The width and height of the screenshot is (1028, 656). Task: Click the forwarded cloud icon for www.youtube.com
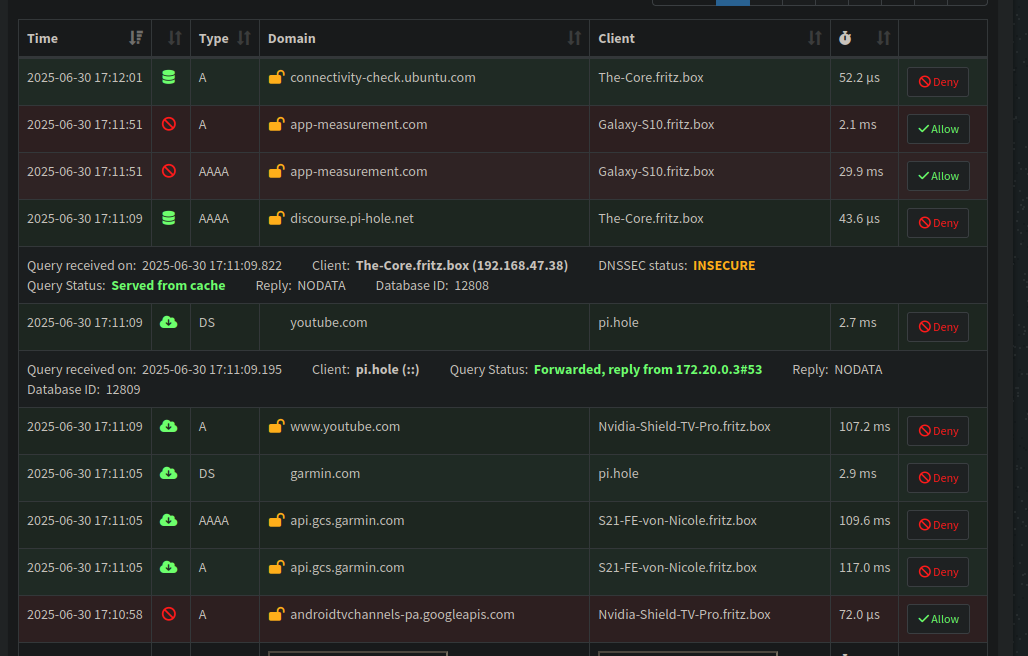point(168,427)
